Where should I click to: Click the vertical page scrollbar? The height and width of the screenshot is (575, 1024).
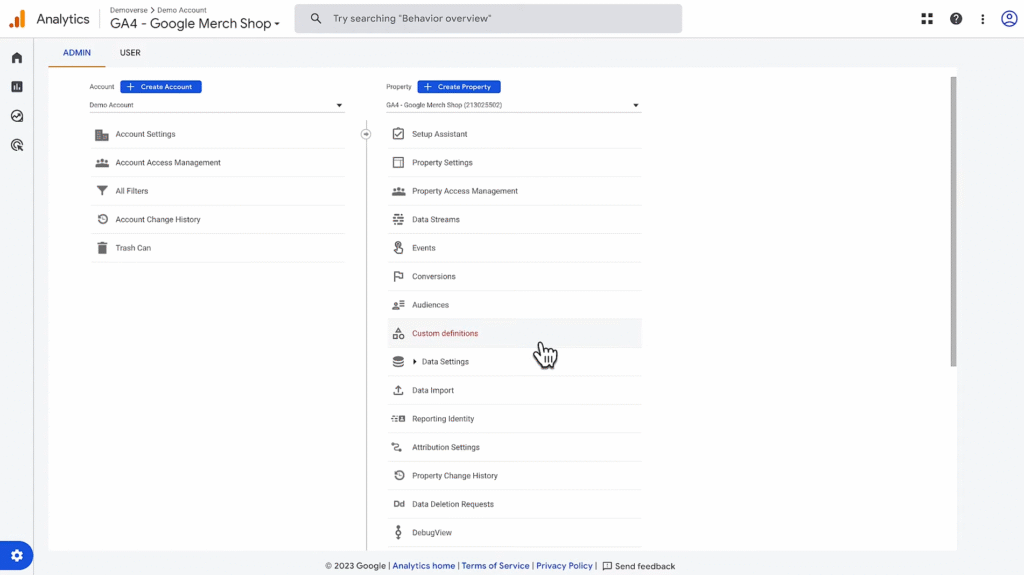click(953, 222)
